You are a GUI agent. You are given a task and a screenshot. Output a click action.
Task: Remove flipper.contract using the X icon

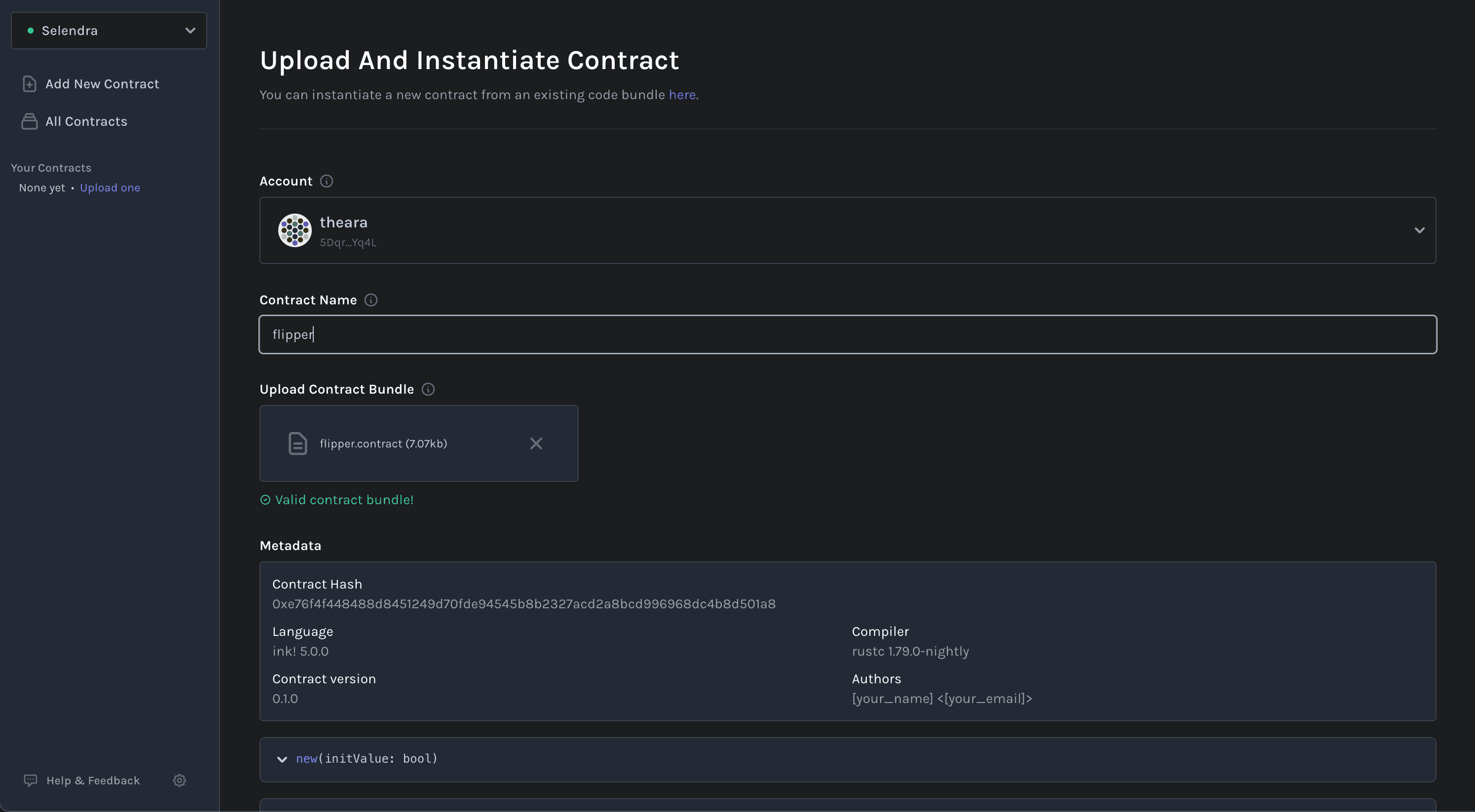point(536,443)
